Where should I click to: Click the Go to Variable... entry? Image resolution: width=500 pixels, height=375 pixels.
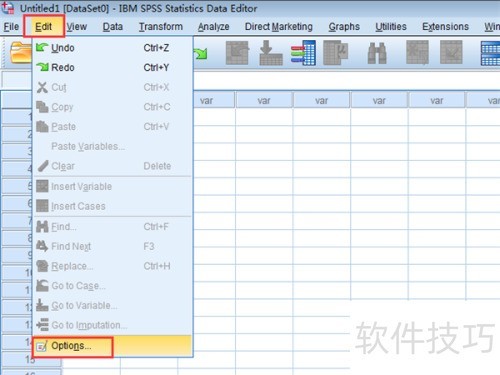(113, 305)
